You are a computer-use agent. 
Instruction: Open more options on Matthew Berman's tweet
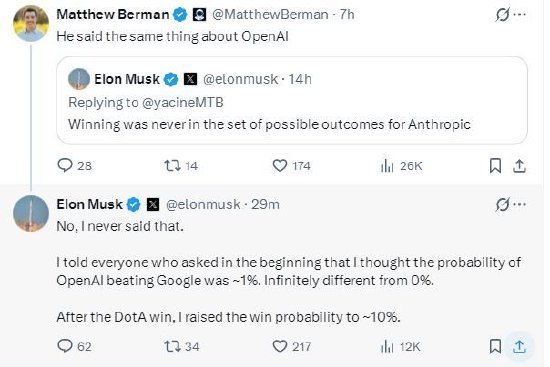(519, 14)
